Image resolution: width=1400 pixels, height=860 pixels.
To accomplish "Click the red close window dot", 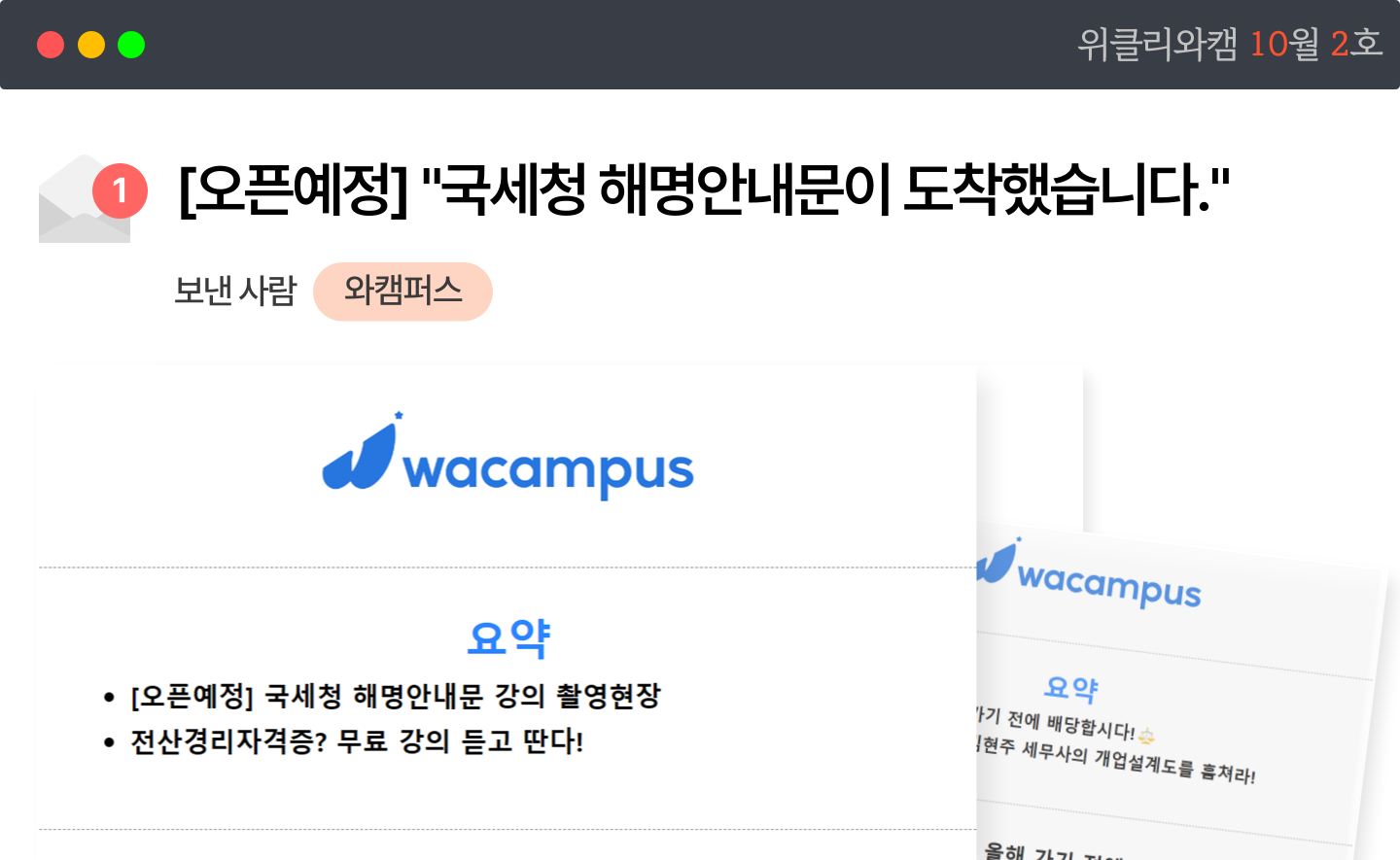I will [x=51, y=45].
